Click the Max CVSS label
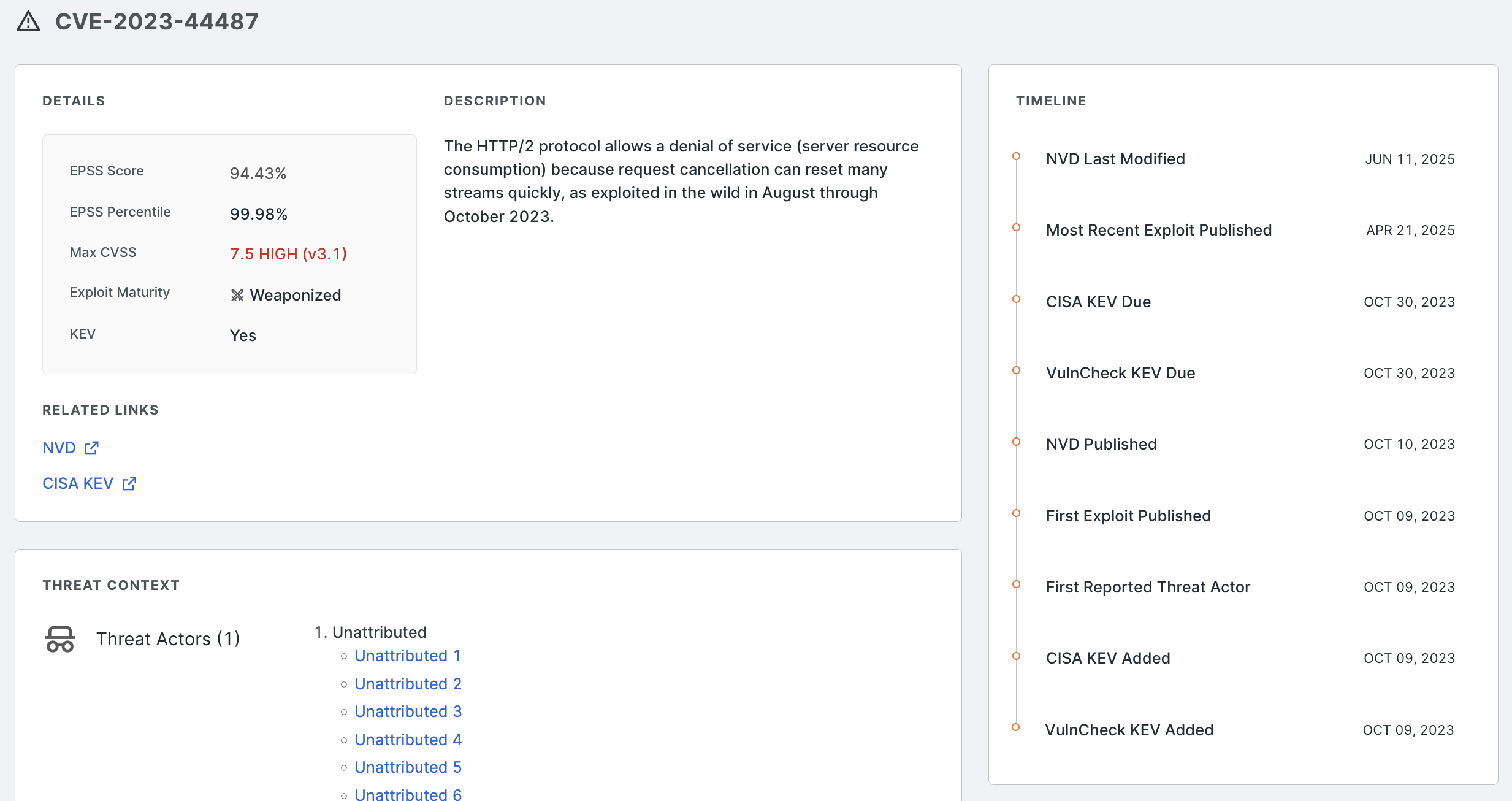The image size is (1512, 801). pyautogui.click(x=103, y=252)
